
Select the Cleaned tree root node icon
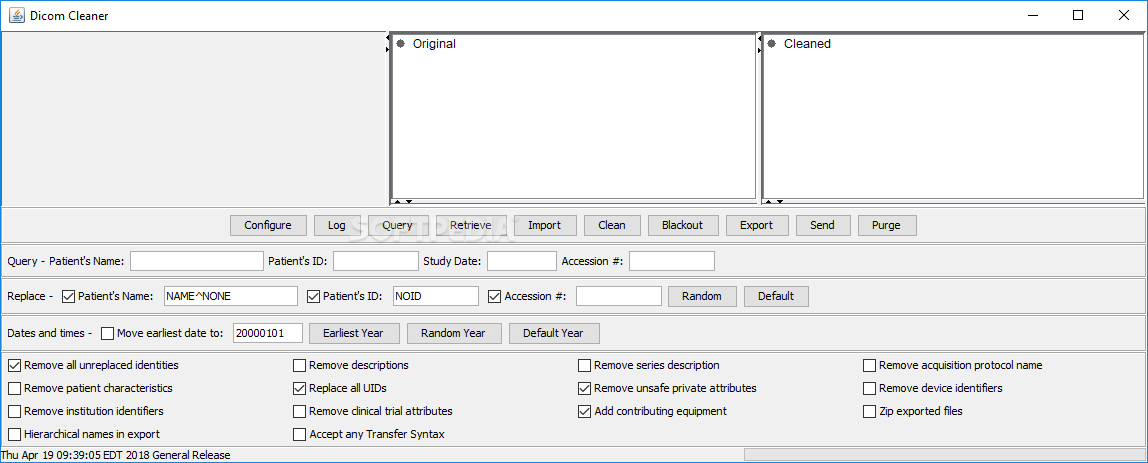point(772,43)
